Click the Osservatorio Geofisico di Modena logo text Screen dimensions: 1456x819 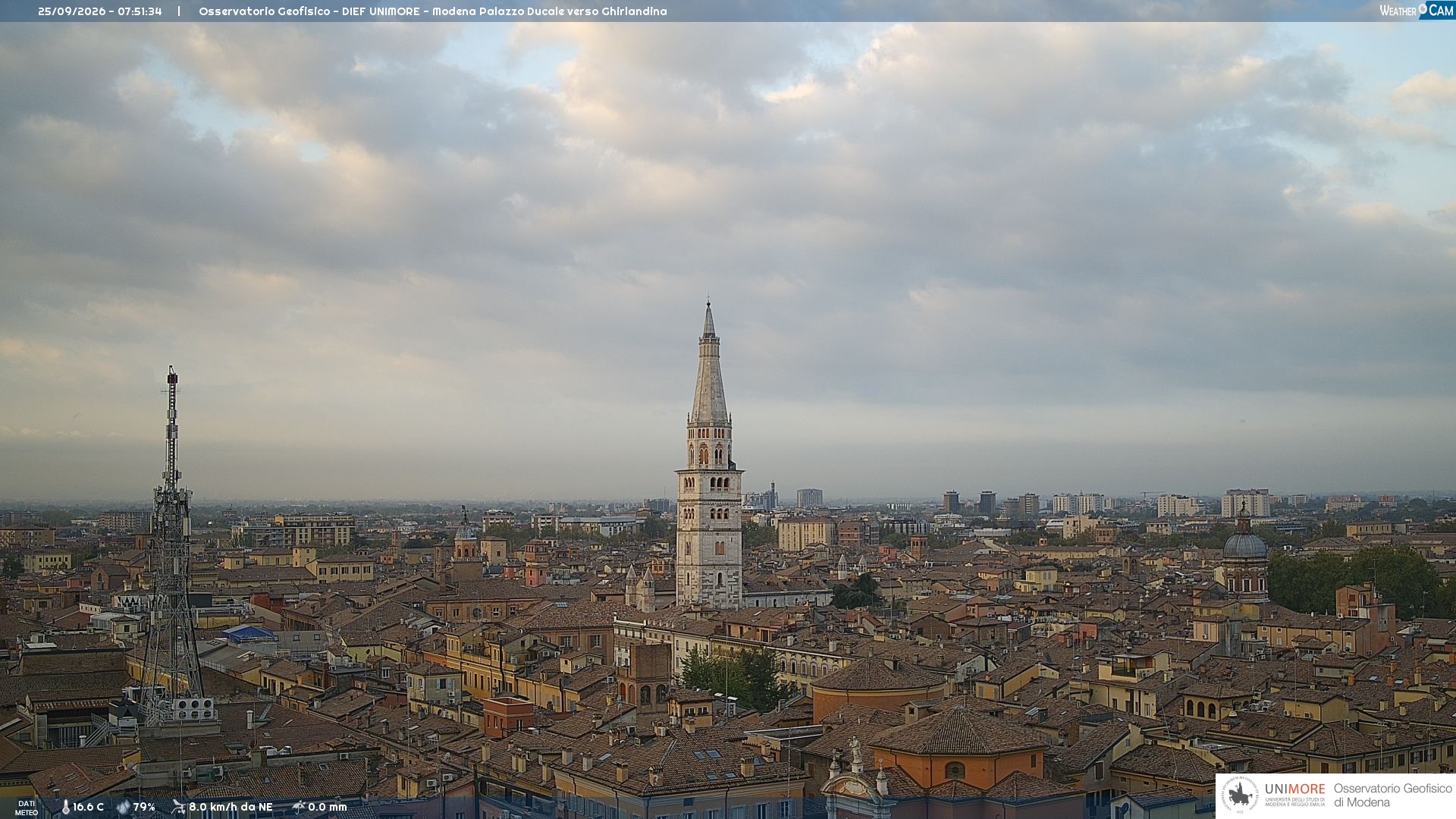click(1392, 795)
